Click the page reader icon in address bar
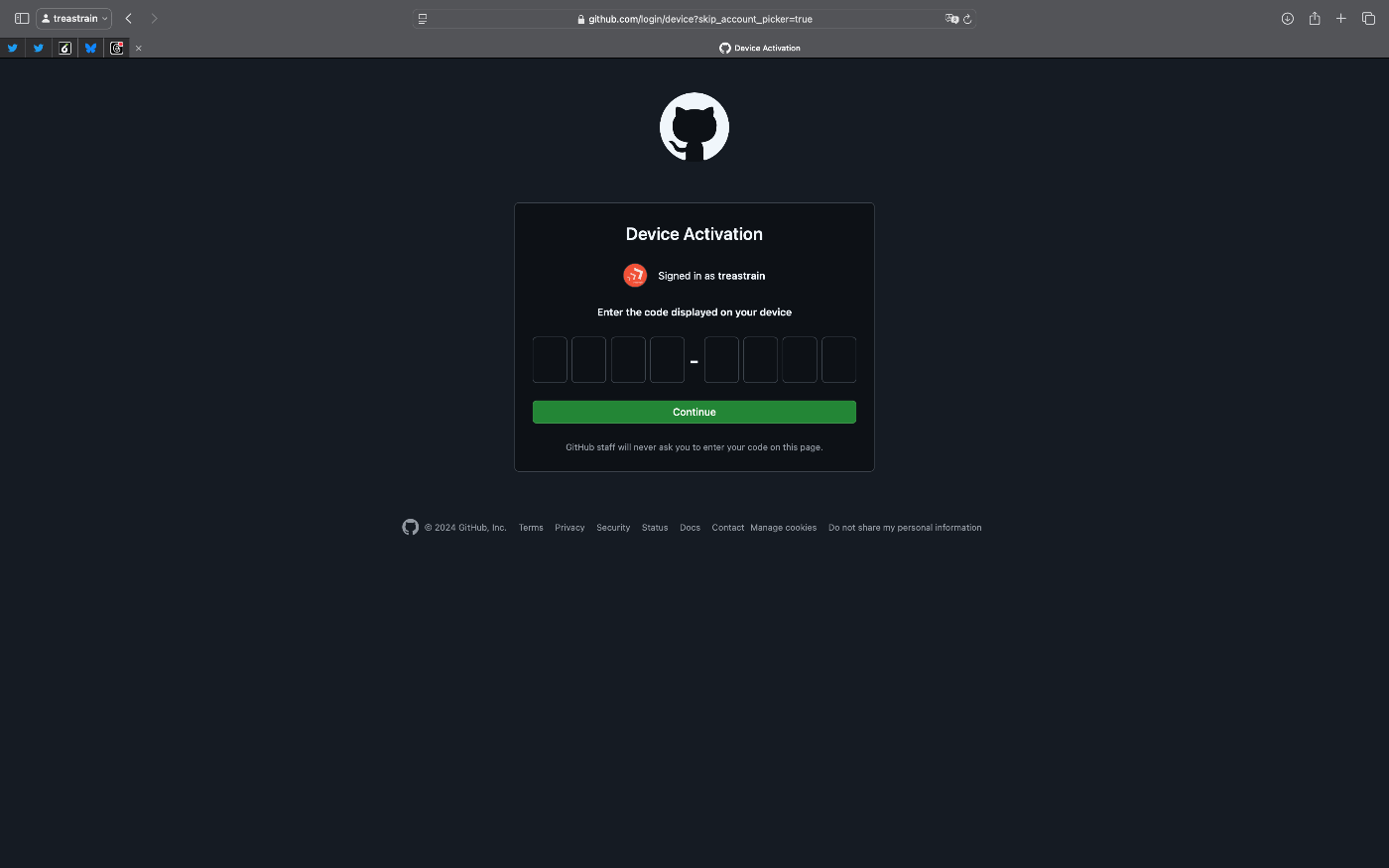 click(423, 19)
